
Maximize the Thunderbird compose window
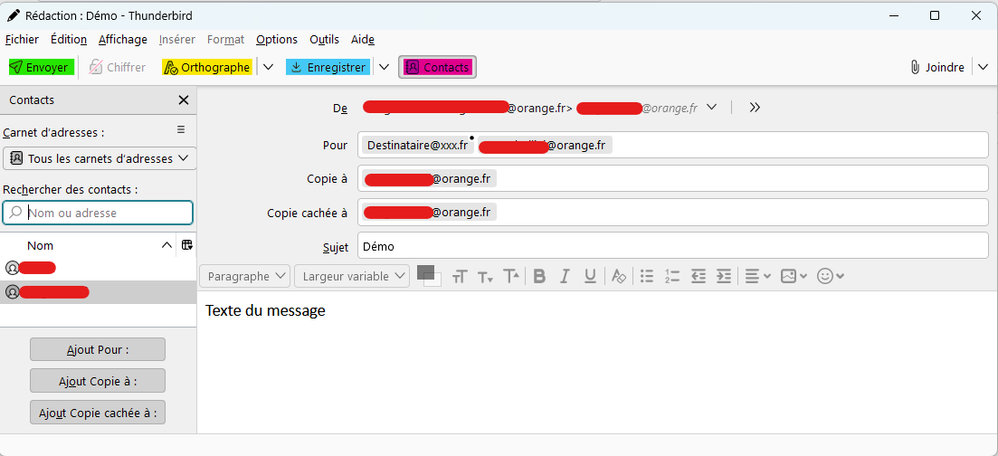934,16
